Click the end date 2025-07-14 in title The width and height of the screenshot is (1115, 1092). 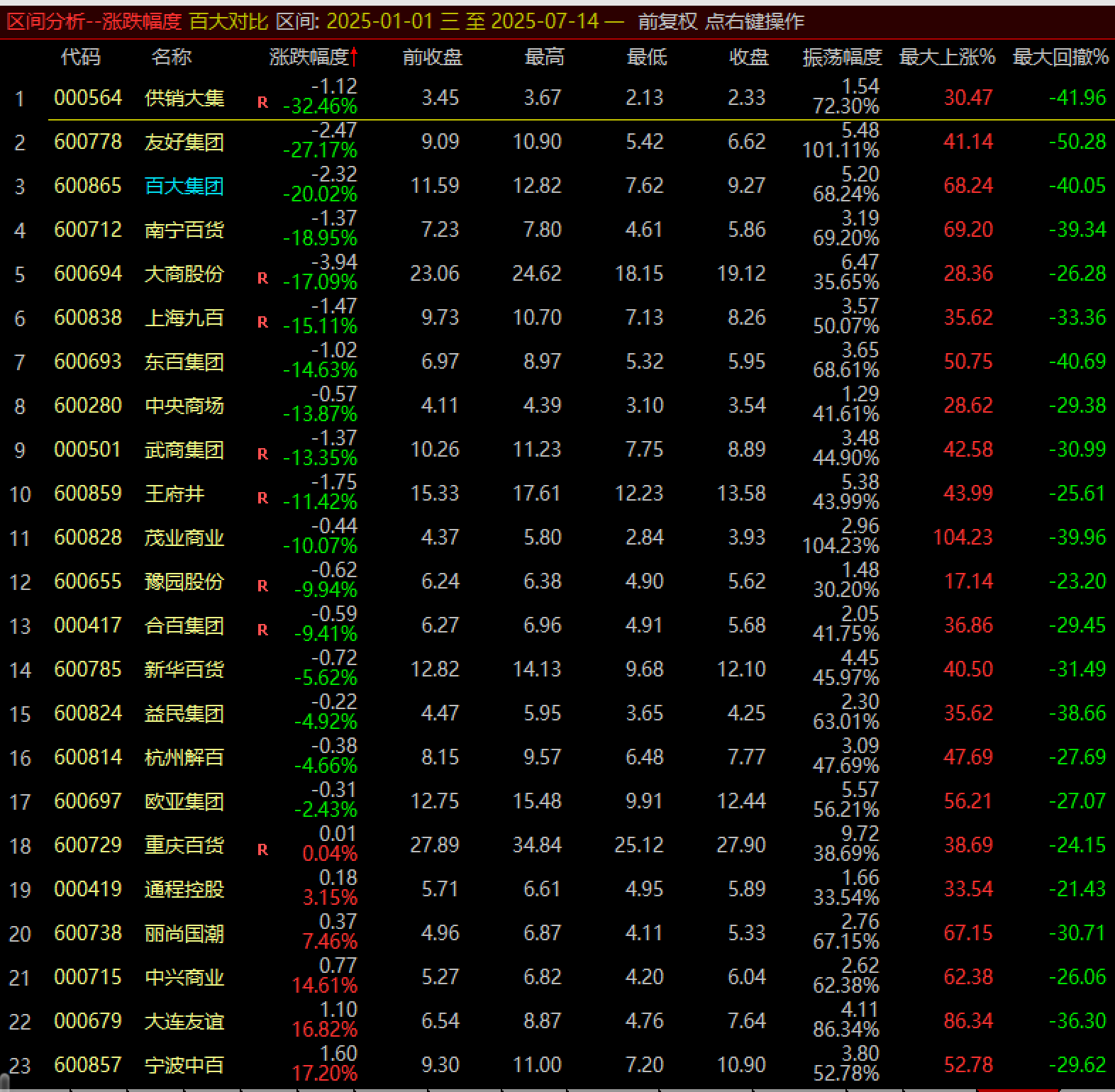pyautogui.click(x=545, y=21)
